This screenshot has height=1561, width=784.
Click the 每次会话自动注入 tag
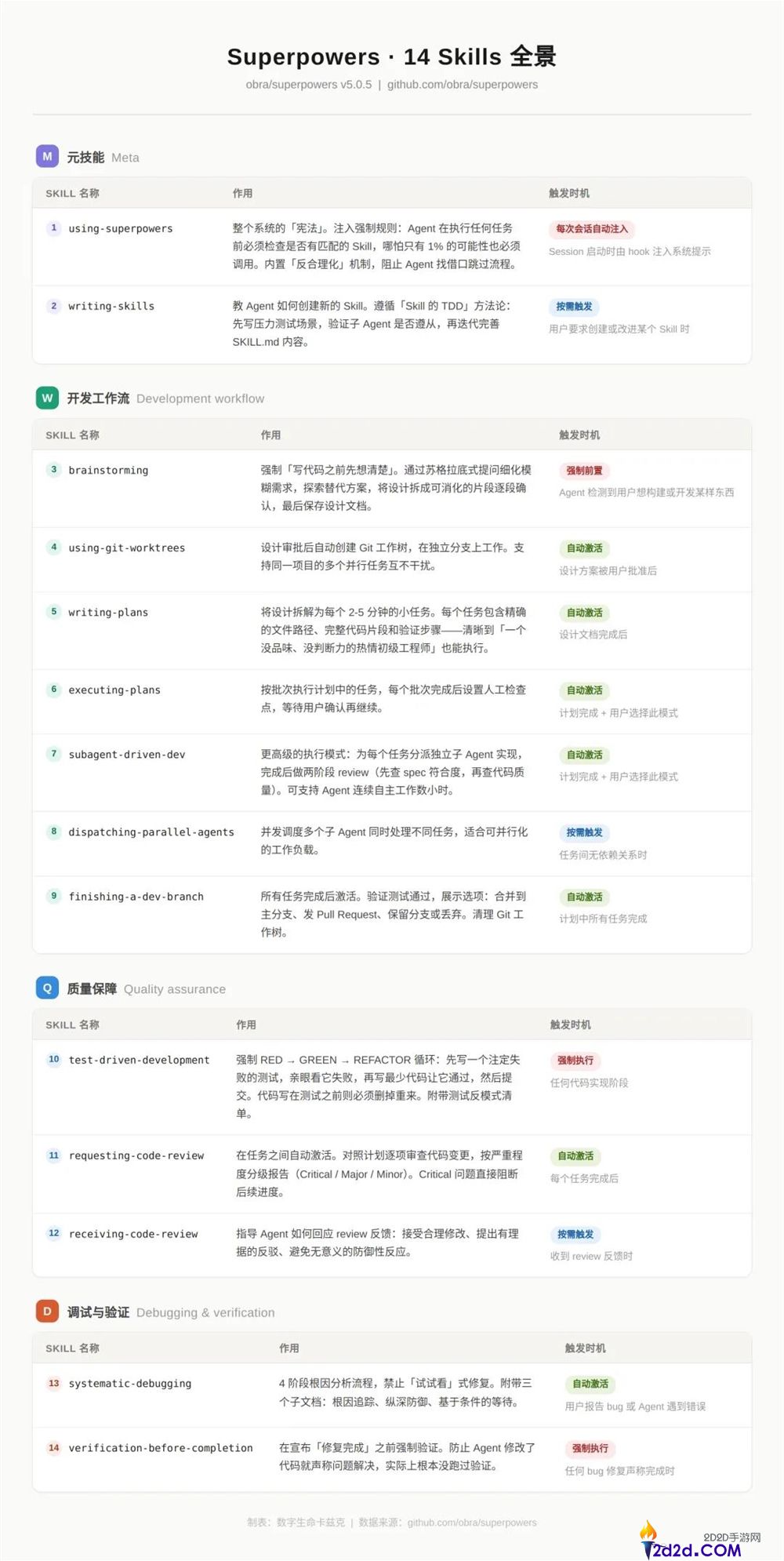pos(592,229)
